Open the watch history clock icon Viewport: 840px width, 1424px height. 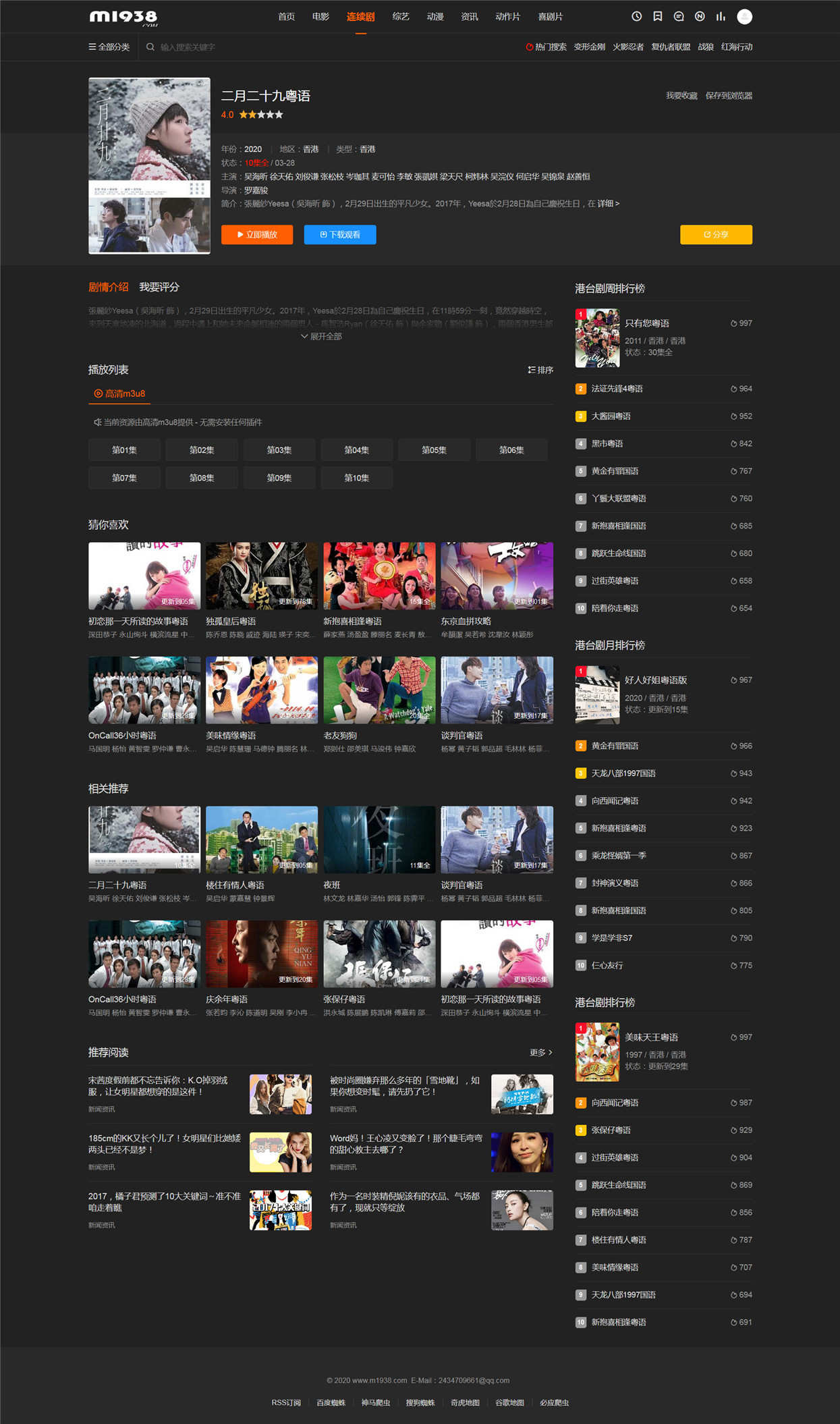(636, 17)
